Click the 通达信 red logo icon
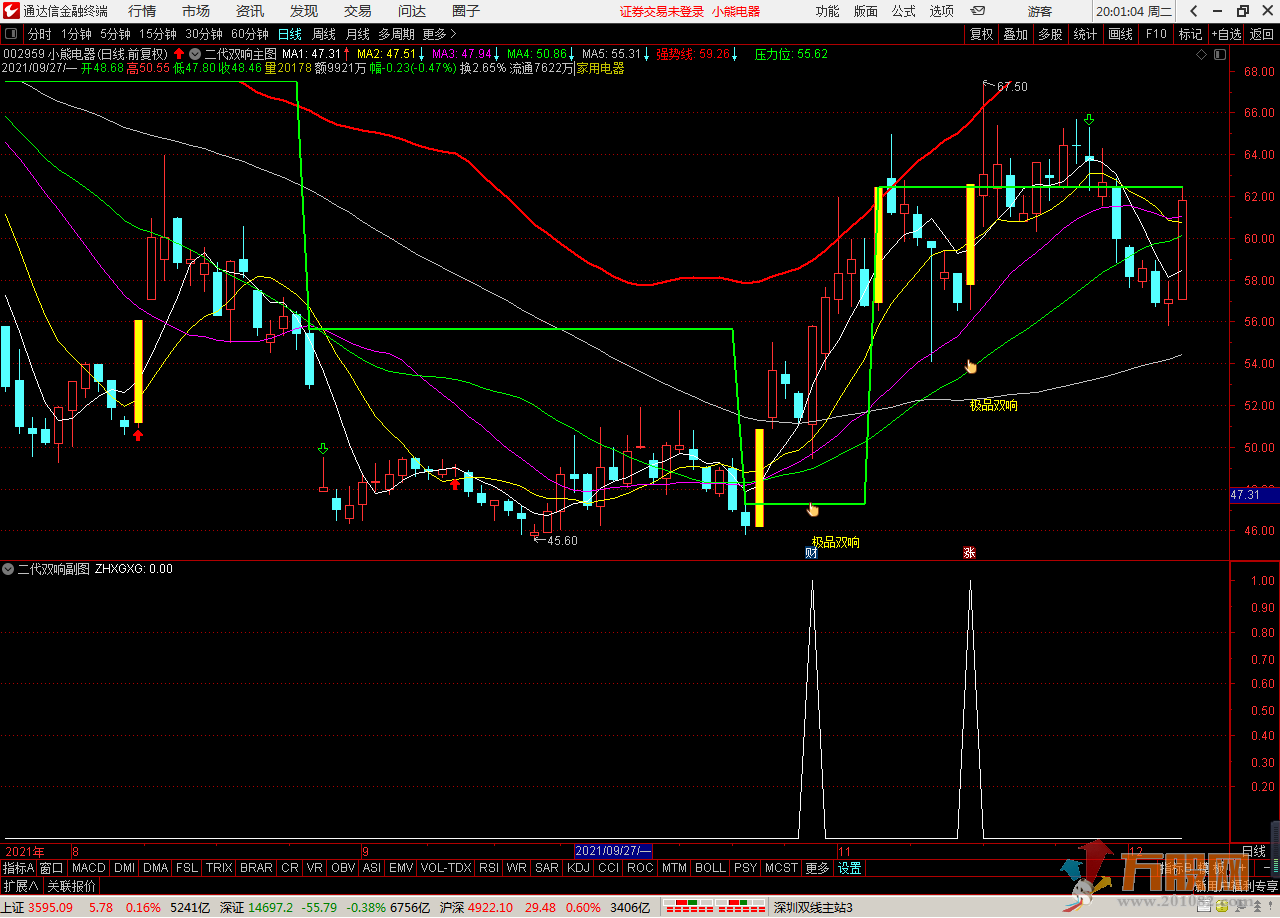 tap(11, 11)
